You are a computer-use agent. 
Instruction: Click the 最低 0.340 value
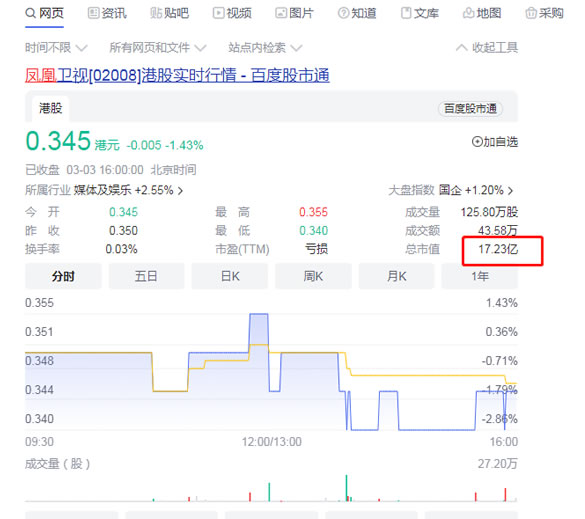pos(313,231)
